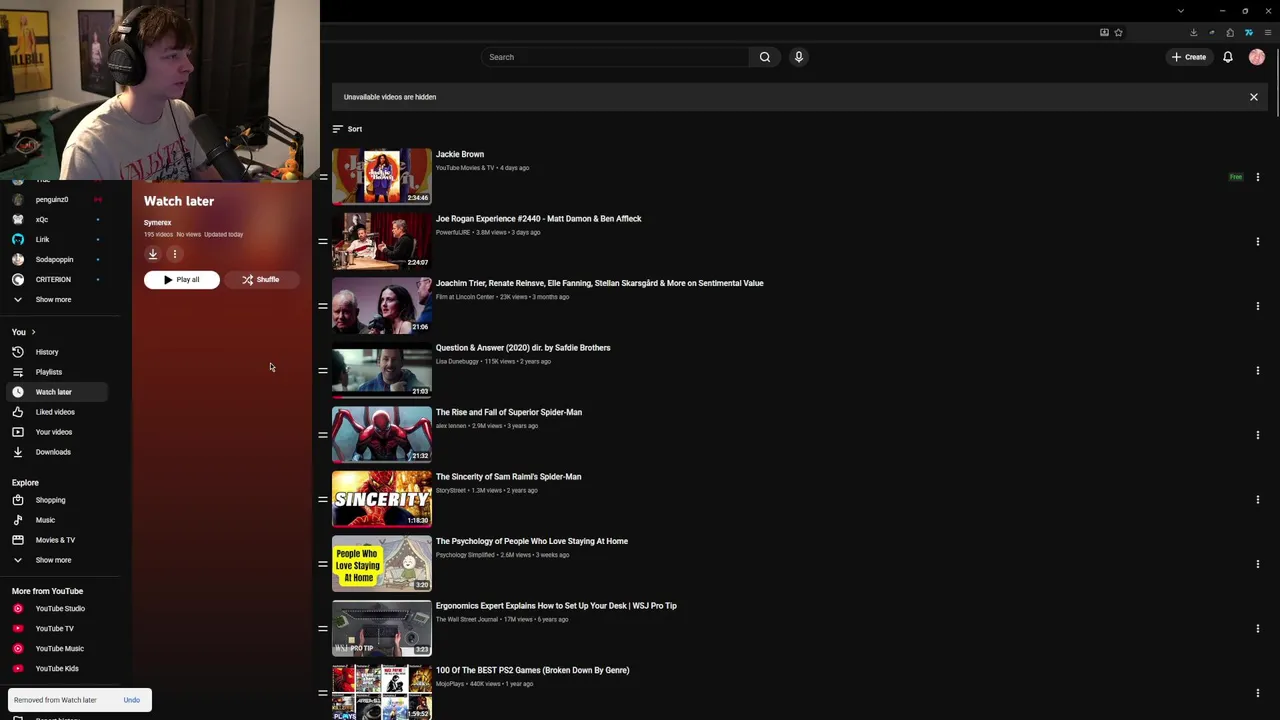Expand Explore section with Show more
The image size is (1280, 720).
coord(53,560)
